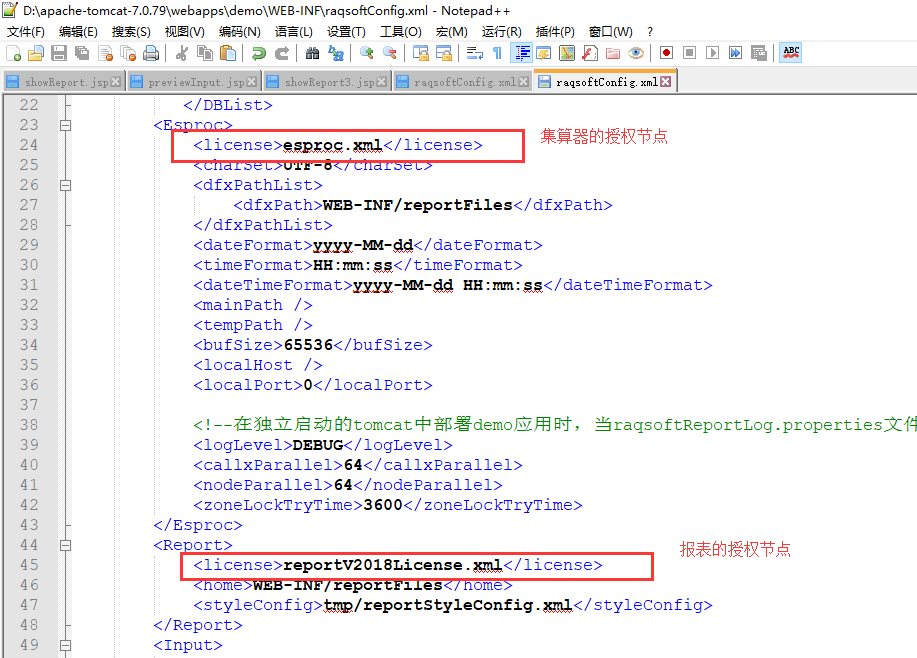Copy selection toolbar icon

pos(205,53)
